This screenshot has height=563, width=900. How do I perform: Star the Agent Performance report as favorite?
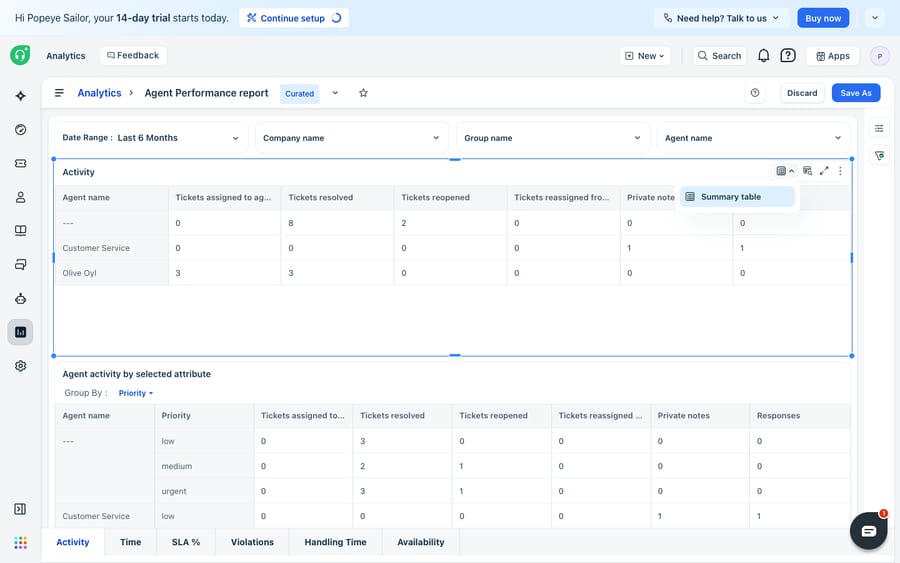point(363,93)
